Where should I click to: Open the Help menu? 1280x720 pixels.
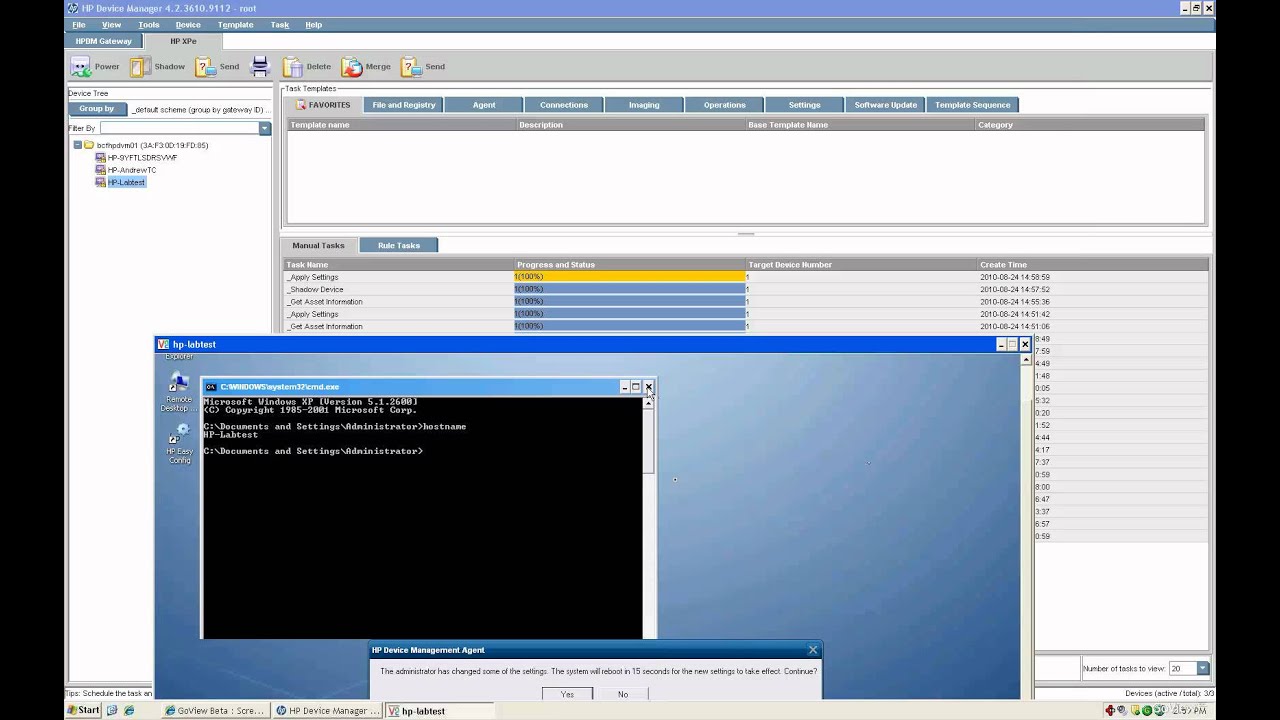click(x=314, y=25)
